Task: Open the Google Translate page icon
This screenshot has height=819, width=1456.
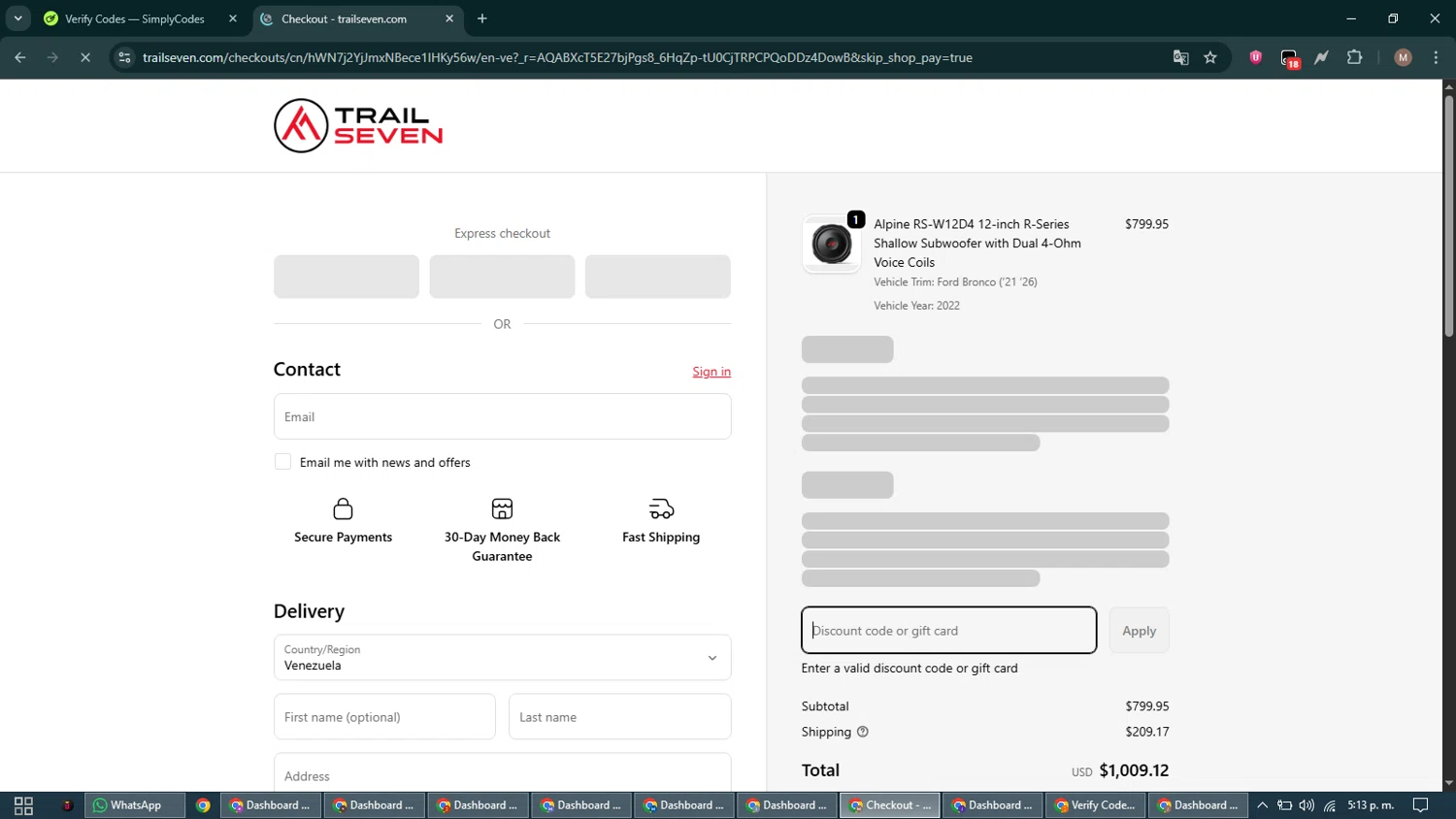Action: point(1180,57)
